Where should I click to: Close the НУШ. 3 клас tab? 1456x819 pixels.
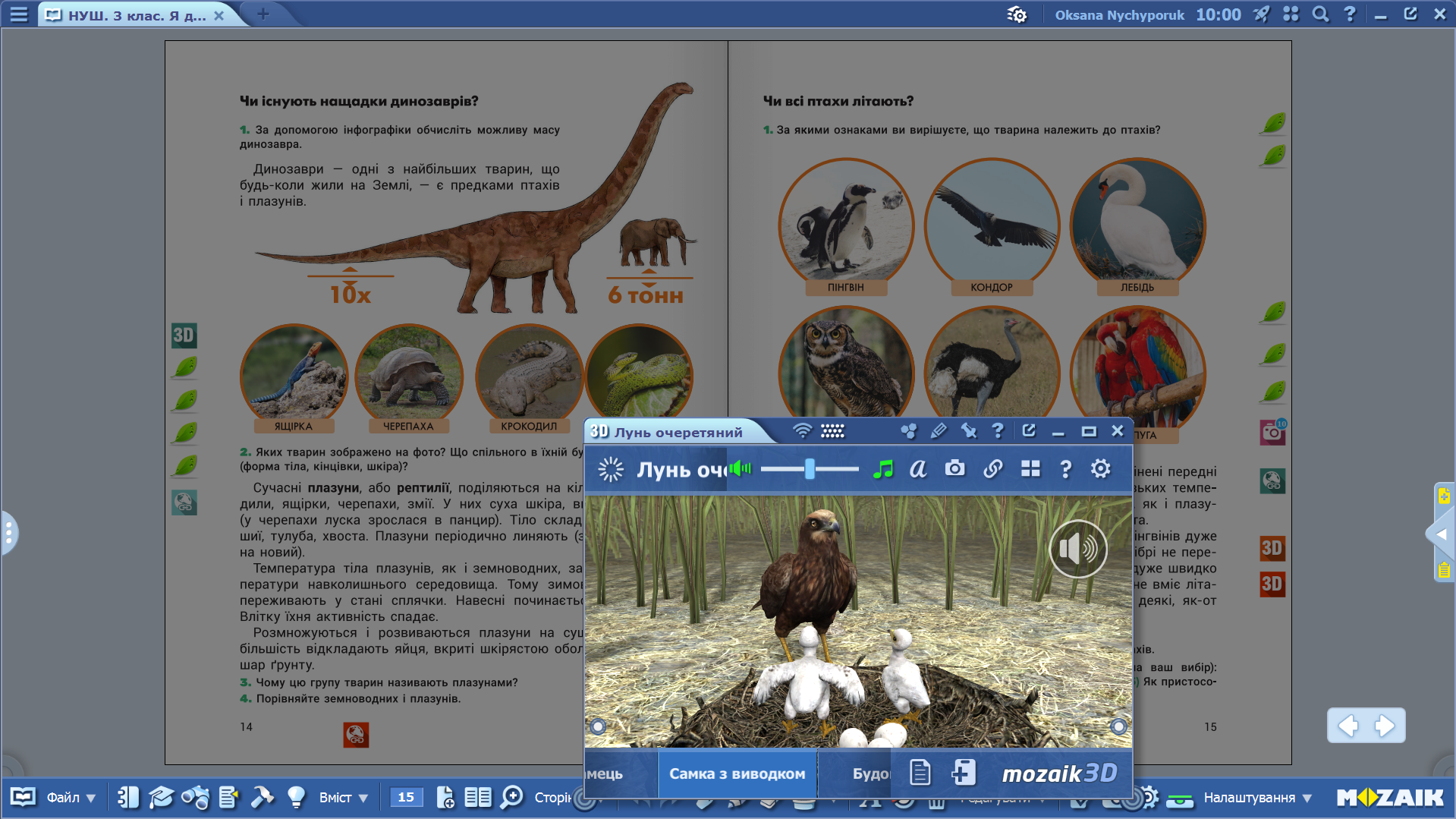(219, 15)
